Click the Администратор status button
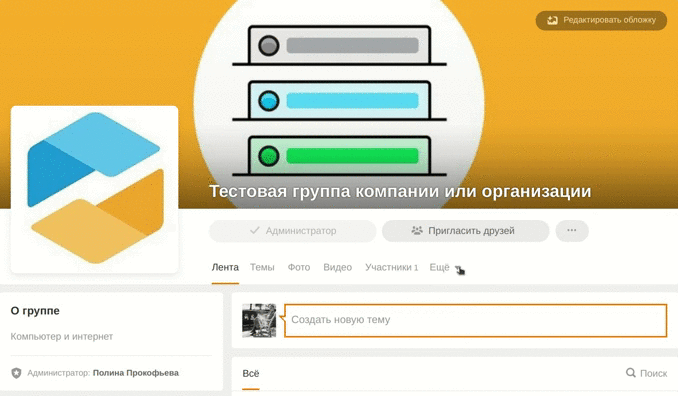This screenshot has height=396, width=678. (x=293, y=231)
